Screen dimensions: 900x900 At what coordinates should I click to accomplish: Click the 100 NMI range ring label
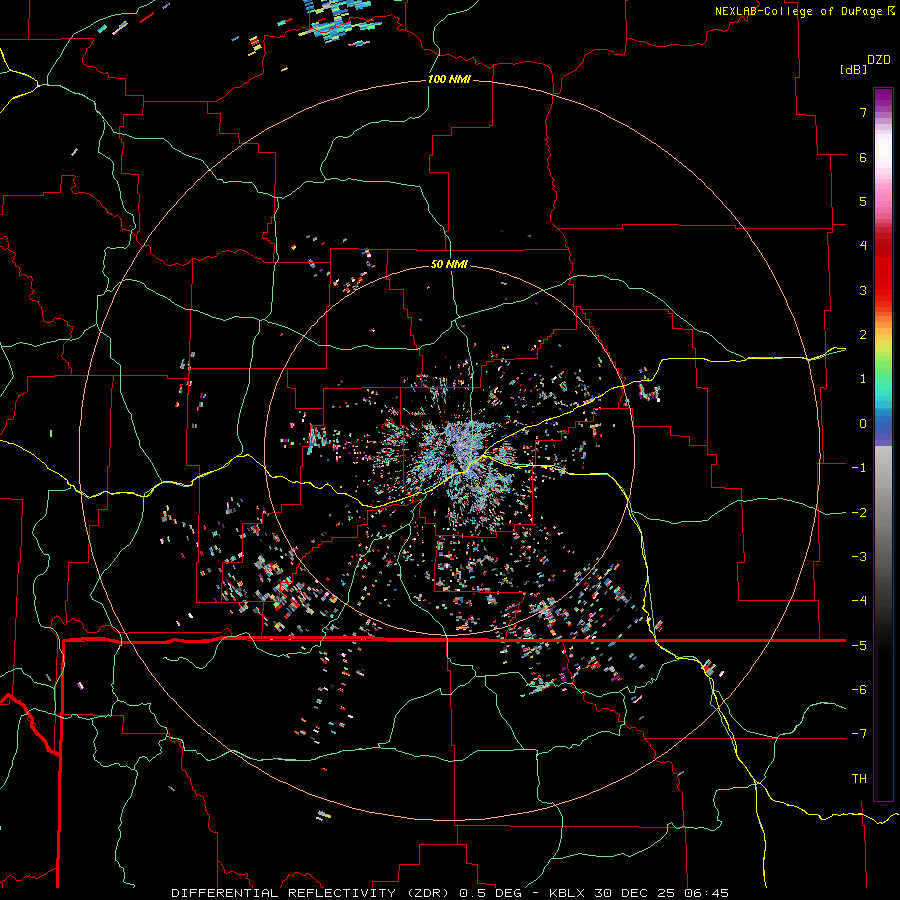449,79
